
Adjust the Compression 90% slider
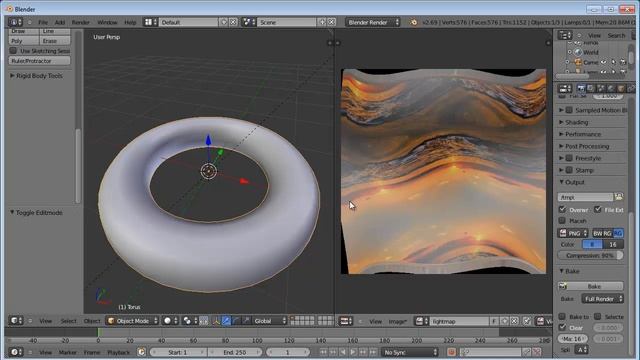(591, 255)
